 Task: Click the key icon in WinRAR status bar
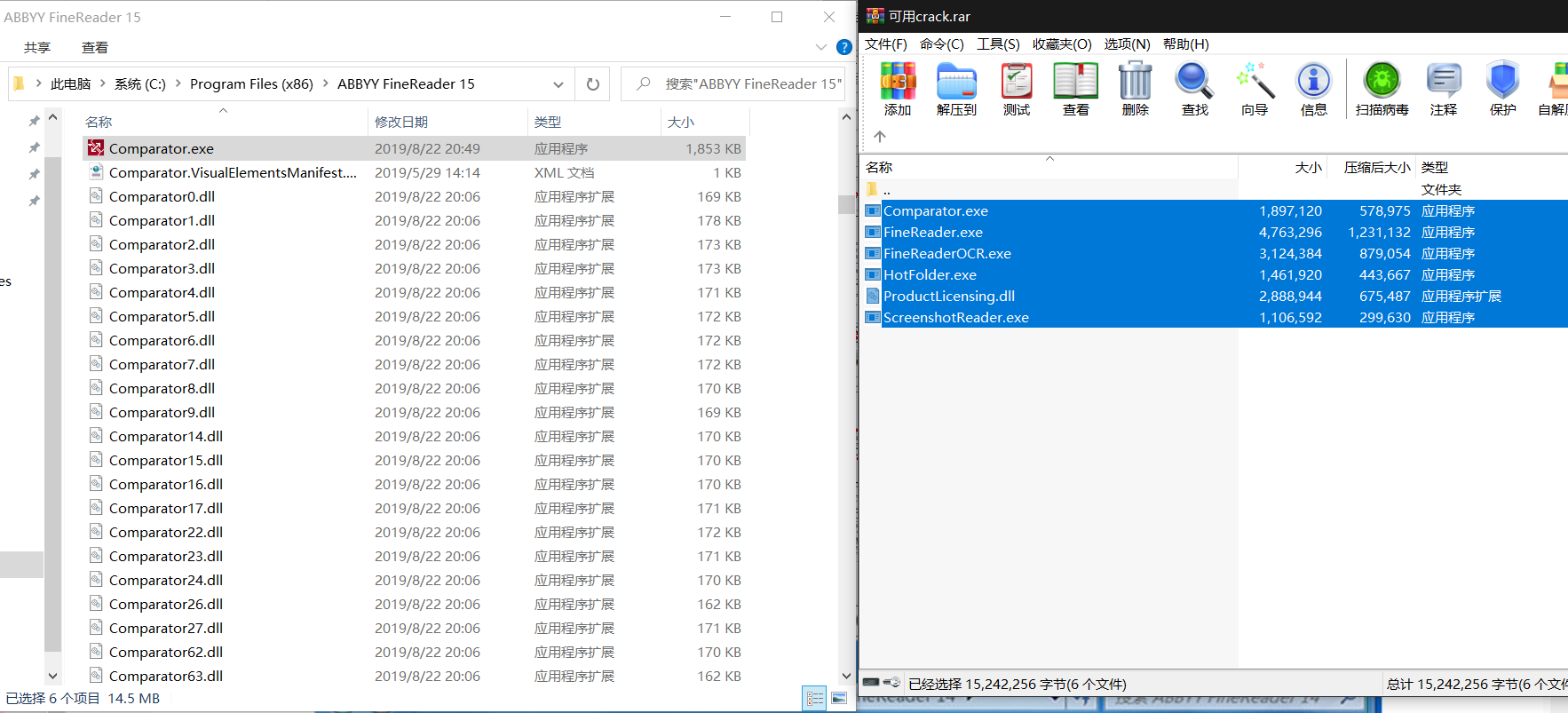pos(891,683)
